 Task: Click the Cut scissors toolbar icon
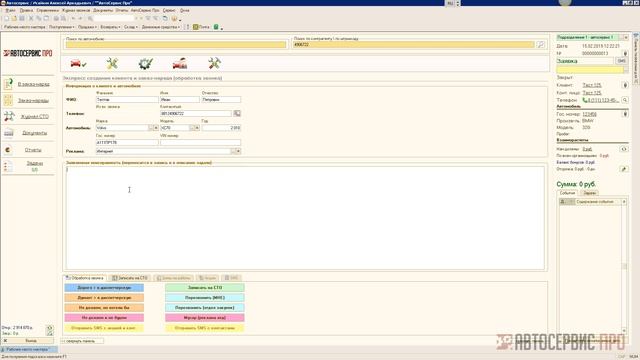pyautogui.click(x=31, y=18)
